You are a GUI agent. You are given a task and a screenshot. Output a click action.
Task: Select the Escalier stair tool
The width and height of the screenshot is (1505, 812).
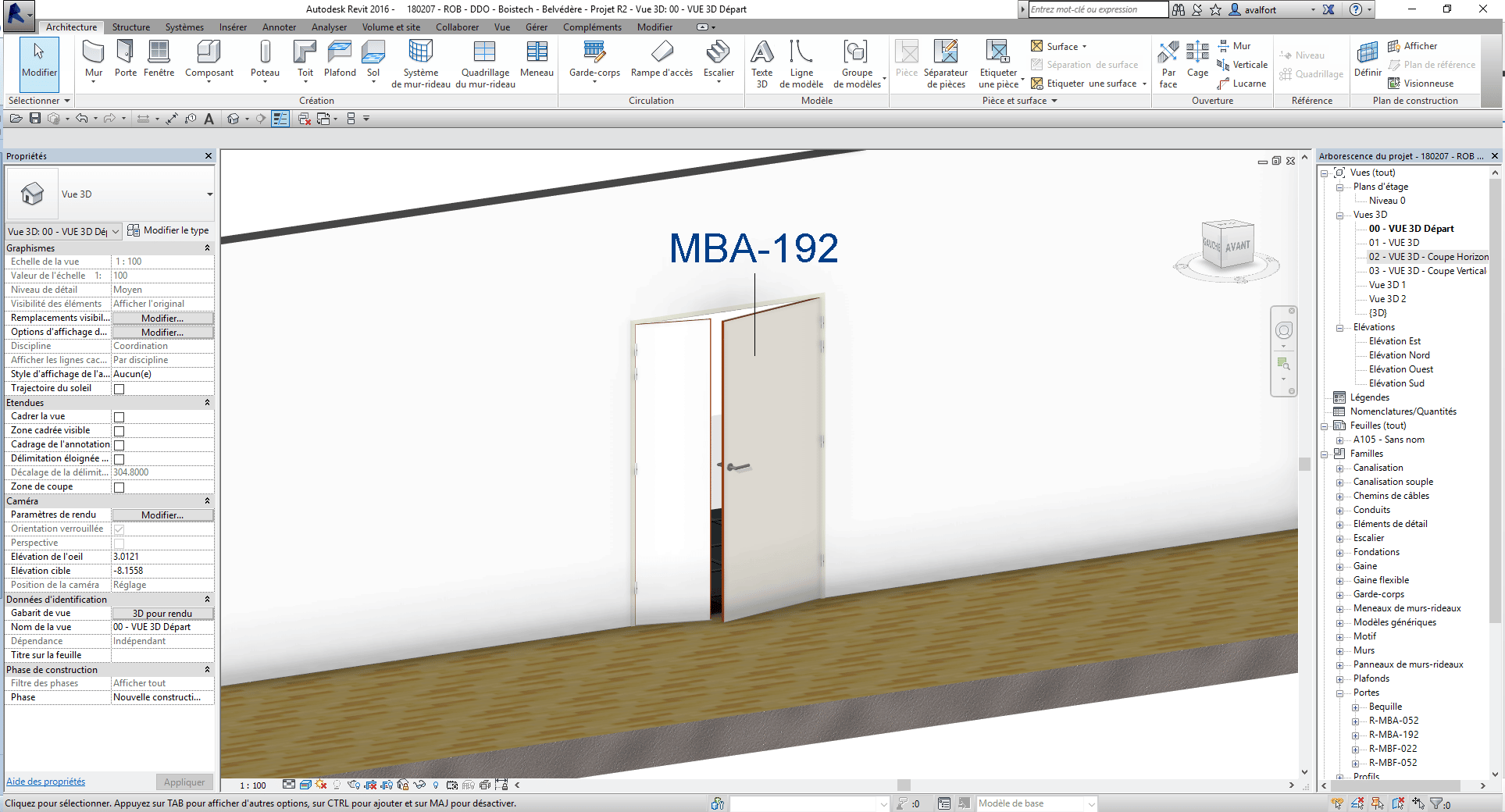(718, 59)
